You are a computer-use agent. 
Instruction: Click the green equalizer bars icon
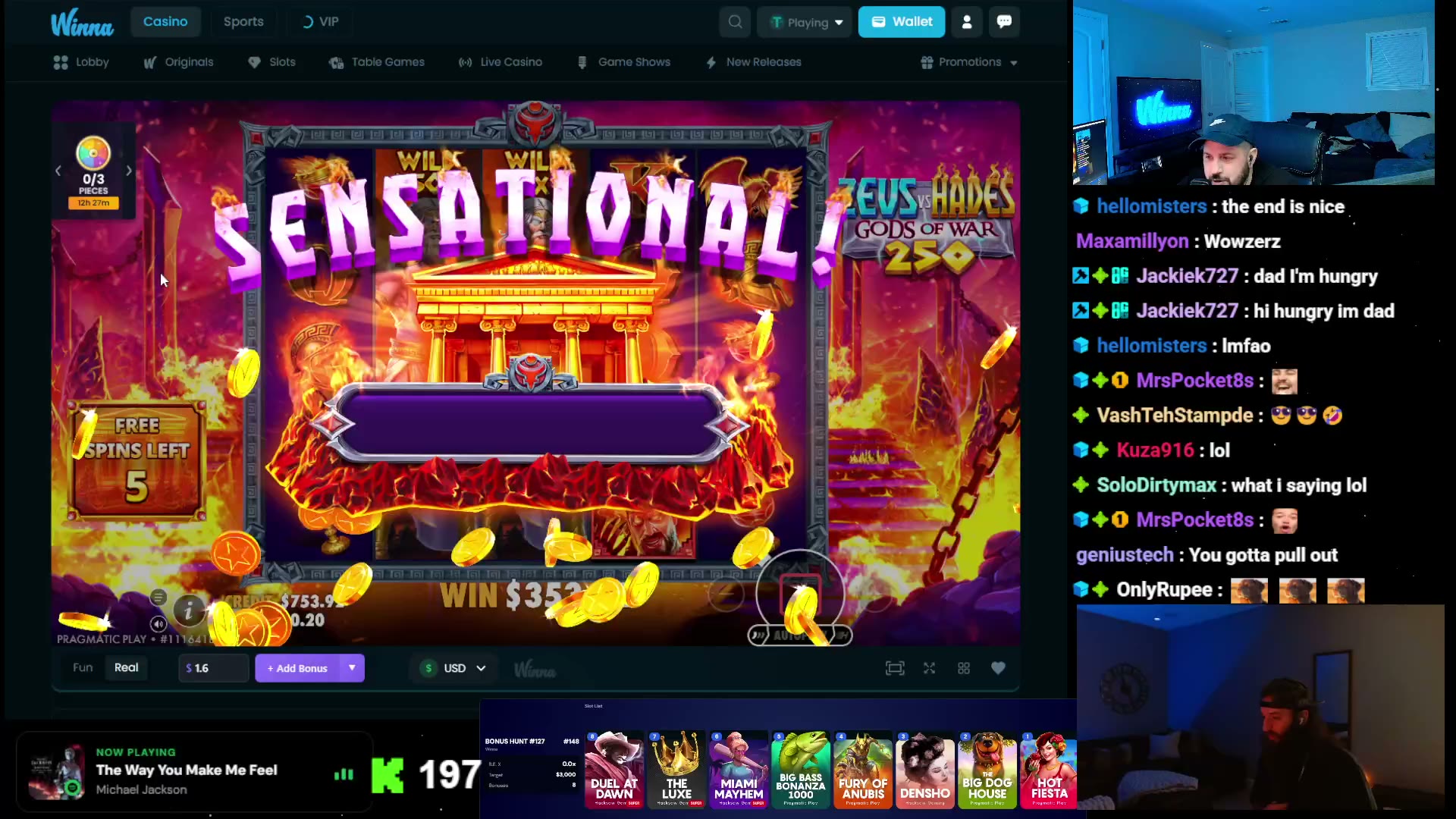[x=344, y=774]
